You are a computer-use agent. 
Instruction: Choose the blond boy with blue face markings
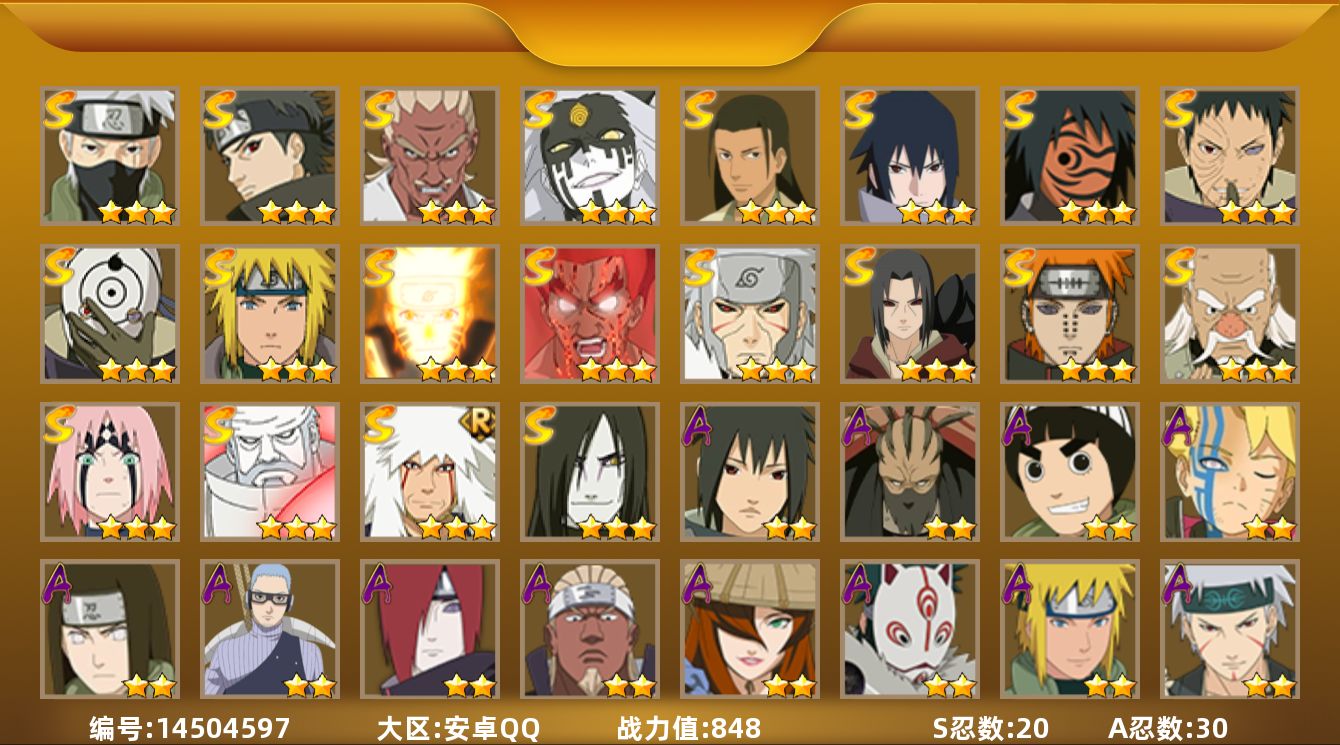pos(1230,472)
